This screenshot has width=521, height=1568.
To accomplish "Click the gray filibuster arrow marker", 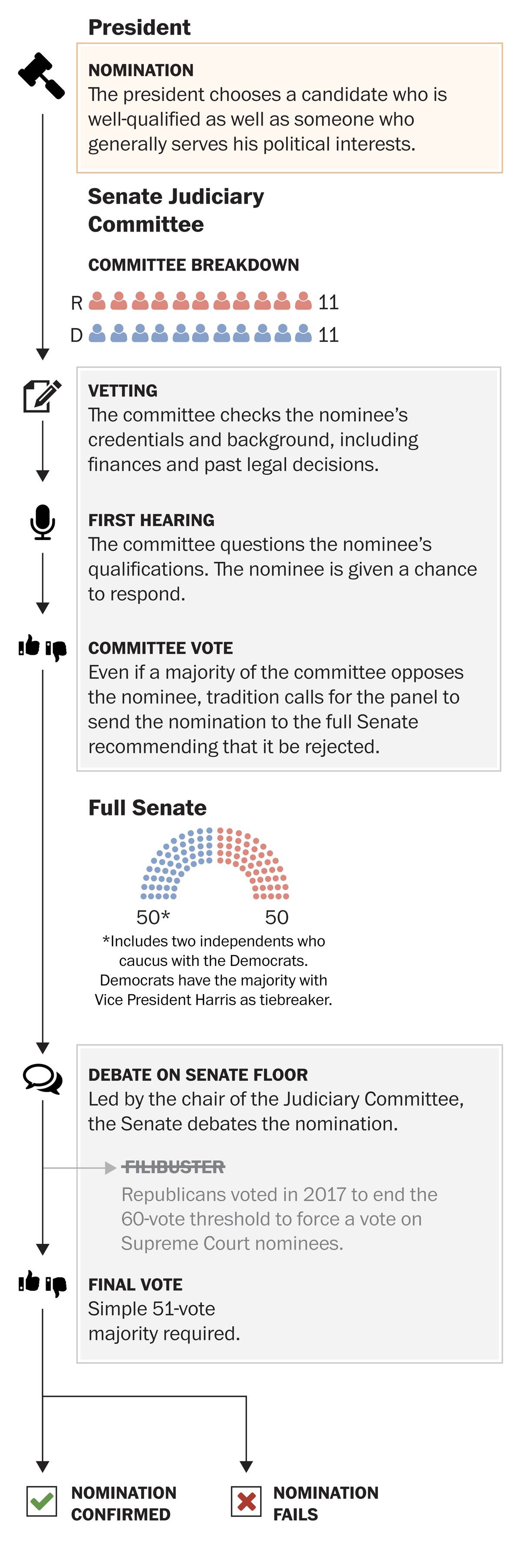I will click(110, 1167).
